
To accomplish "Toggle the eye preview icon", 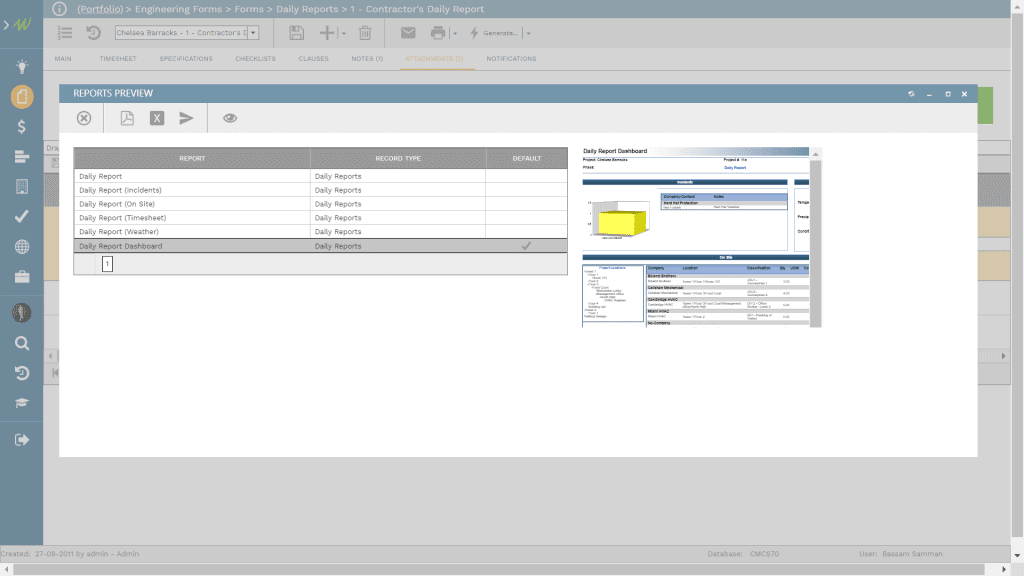I will click(x=230, y=118).
